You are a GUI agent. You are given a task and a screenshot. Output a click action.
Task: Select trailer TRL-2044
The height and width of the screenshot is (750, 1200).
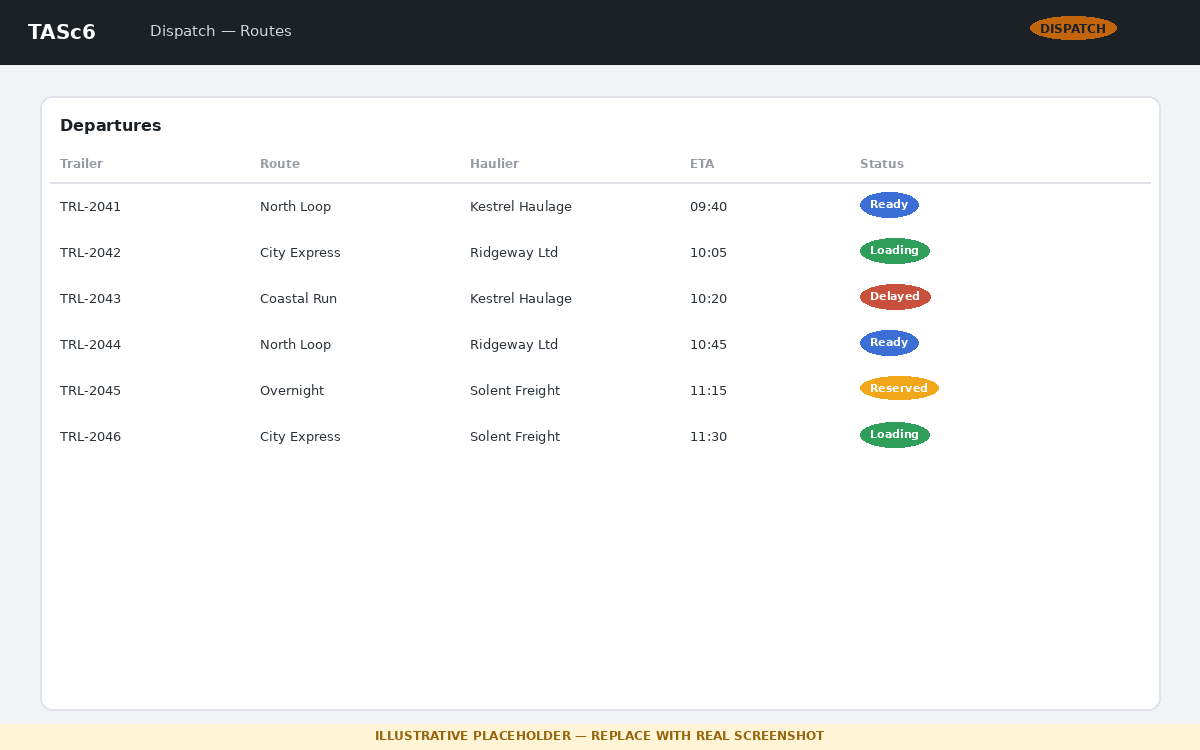(90, 345)
